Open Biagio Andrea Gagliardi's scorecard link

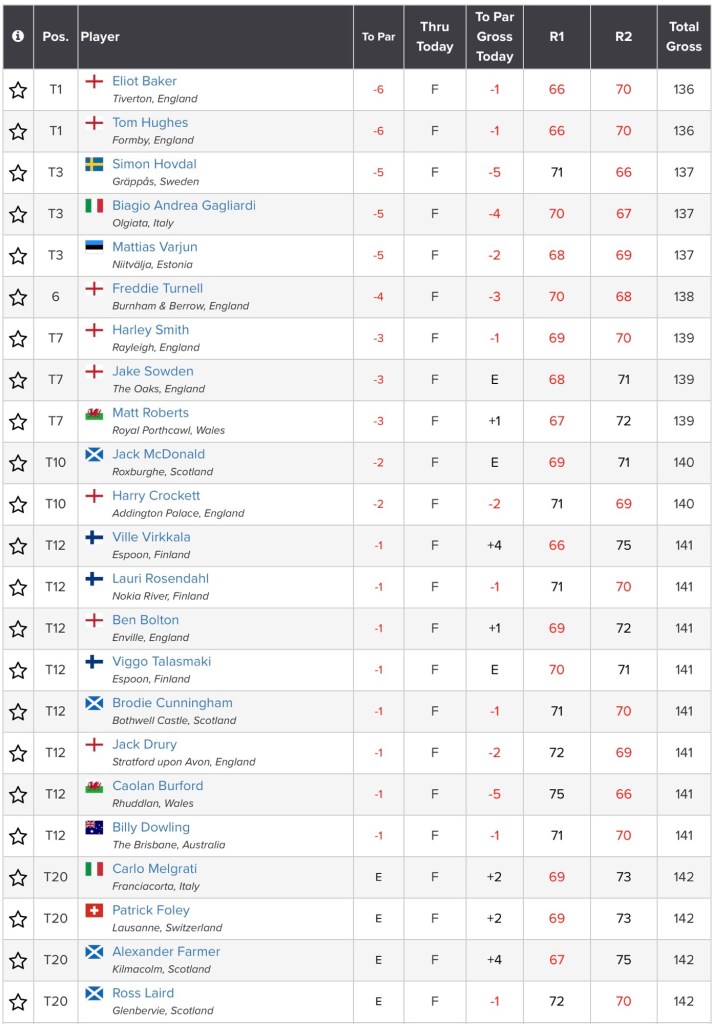[x=183, y=206]
